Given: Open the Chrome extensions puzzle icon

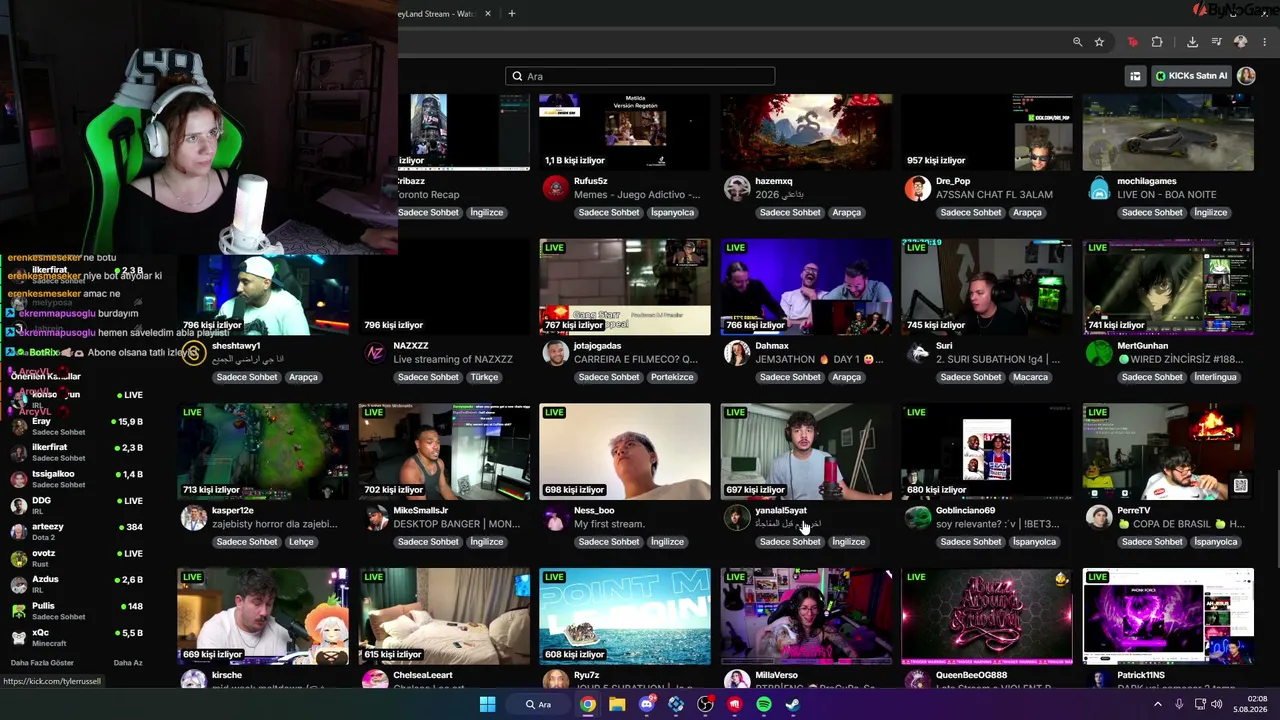Looking at the screenshot, I should 1157,42.
